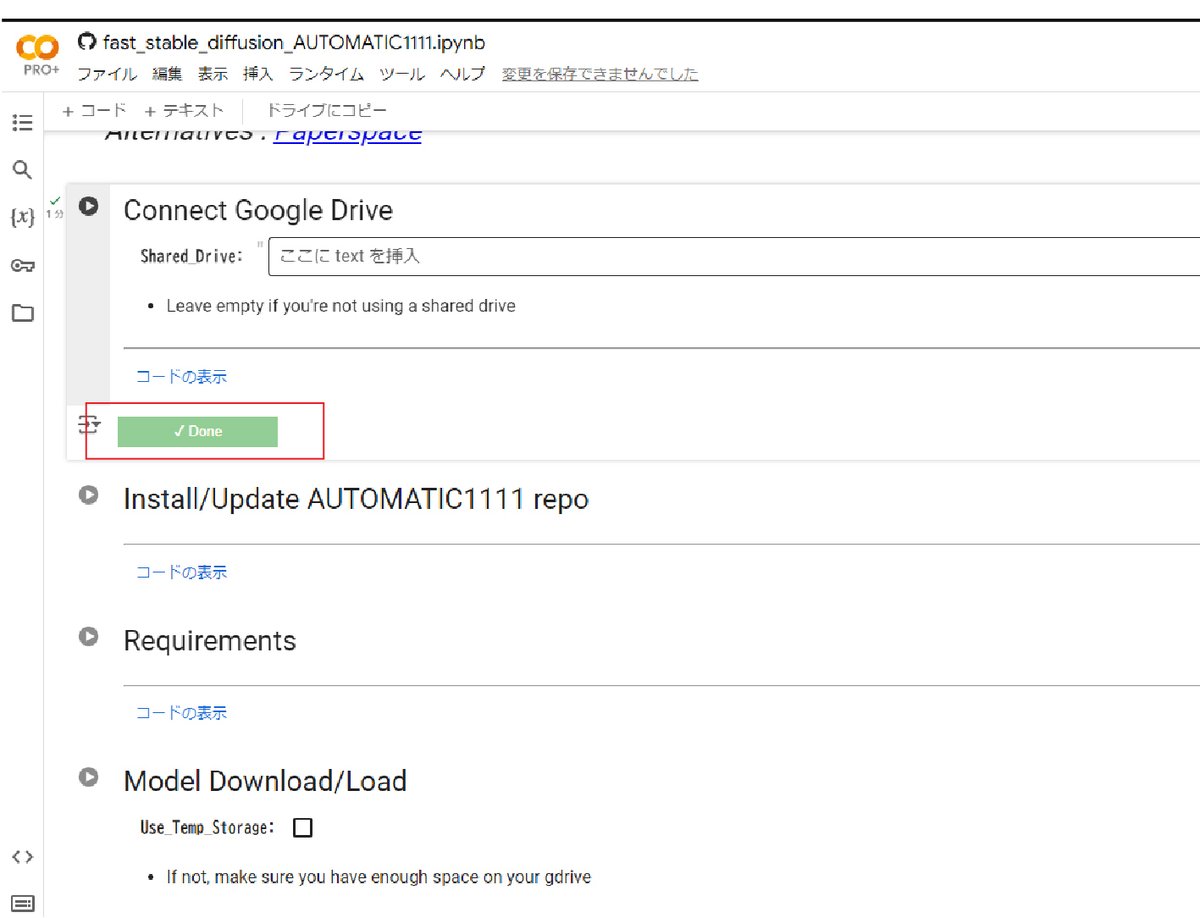Click the Shared_Drive: label
The image size is (1200, 918).
[x=192, y=256]
